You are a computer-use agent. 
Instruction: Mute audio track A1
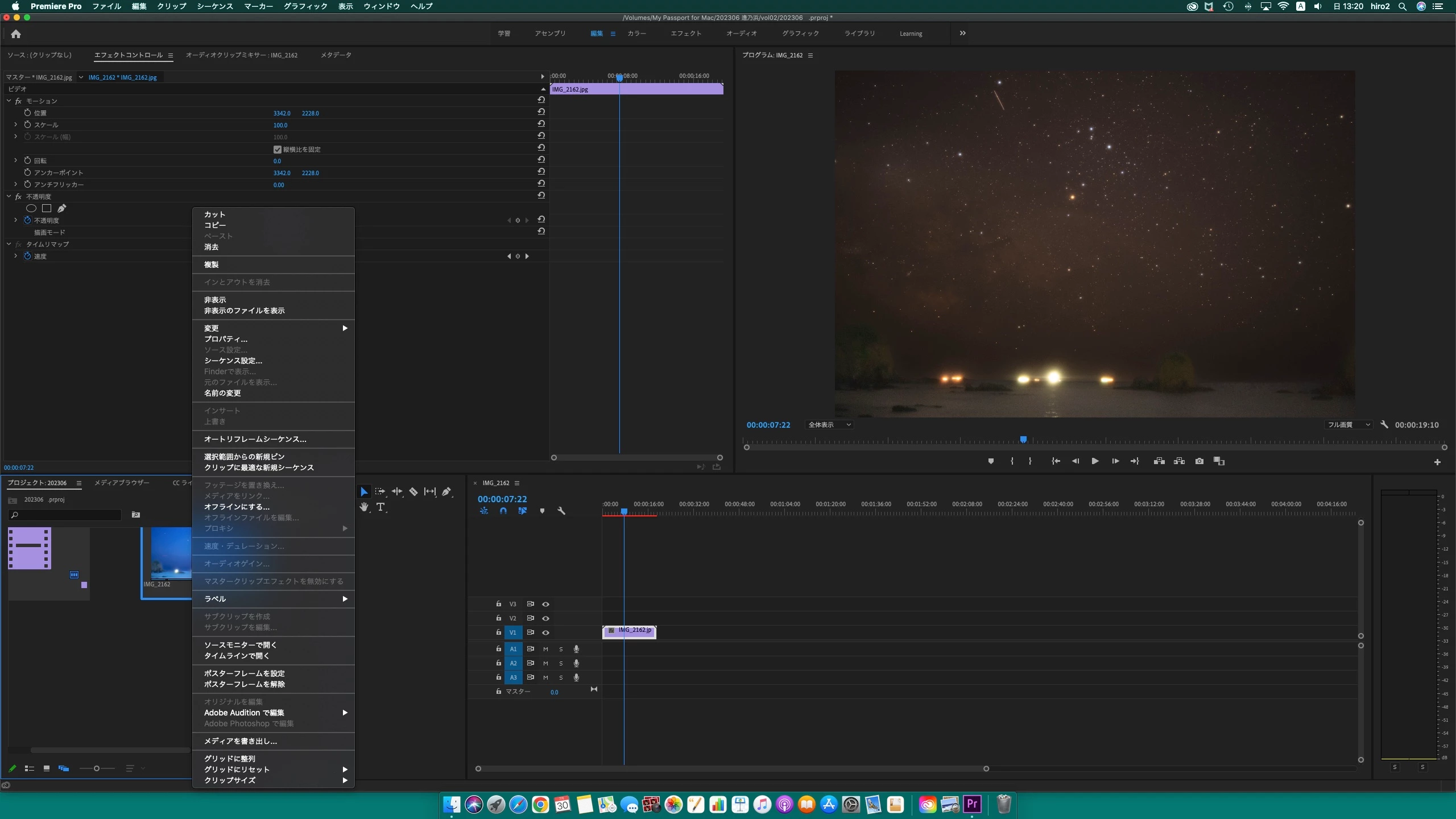tap(545, 649)
